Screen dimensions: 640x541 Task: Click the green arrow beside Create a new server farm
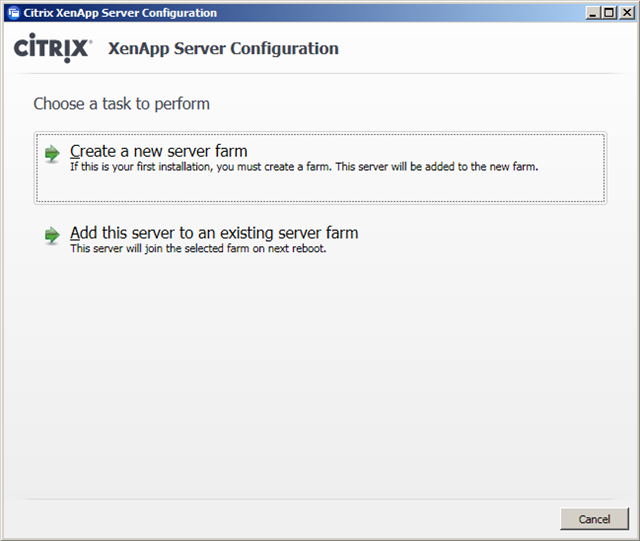pyautogui.click(x=52, y=154)
